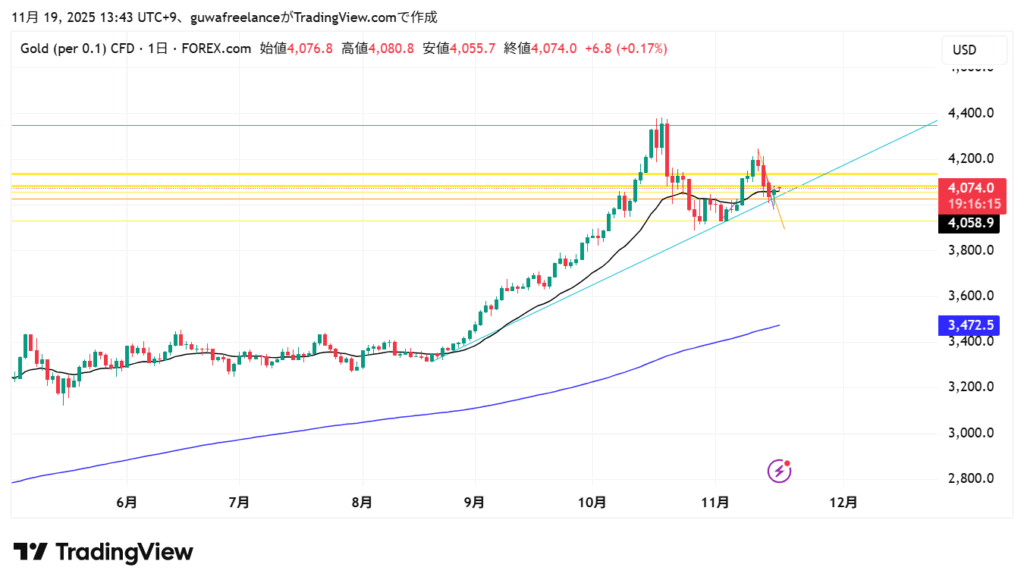Click the red 4,074.0 current price label

coord(973,187)
